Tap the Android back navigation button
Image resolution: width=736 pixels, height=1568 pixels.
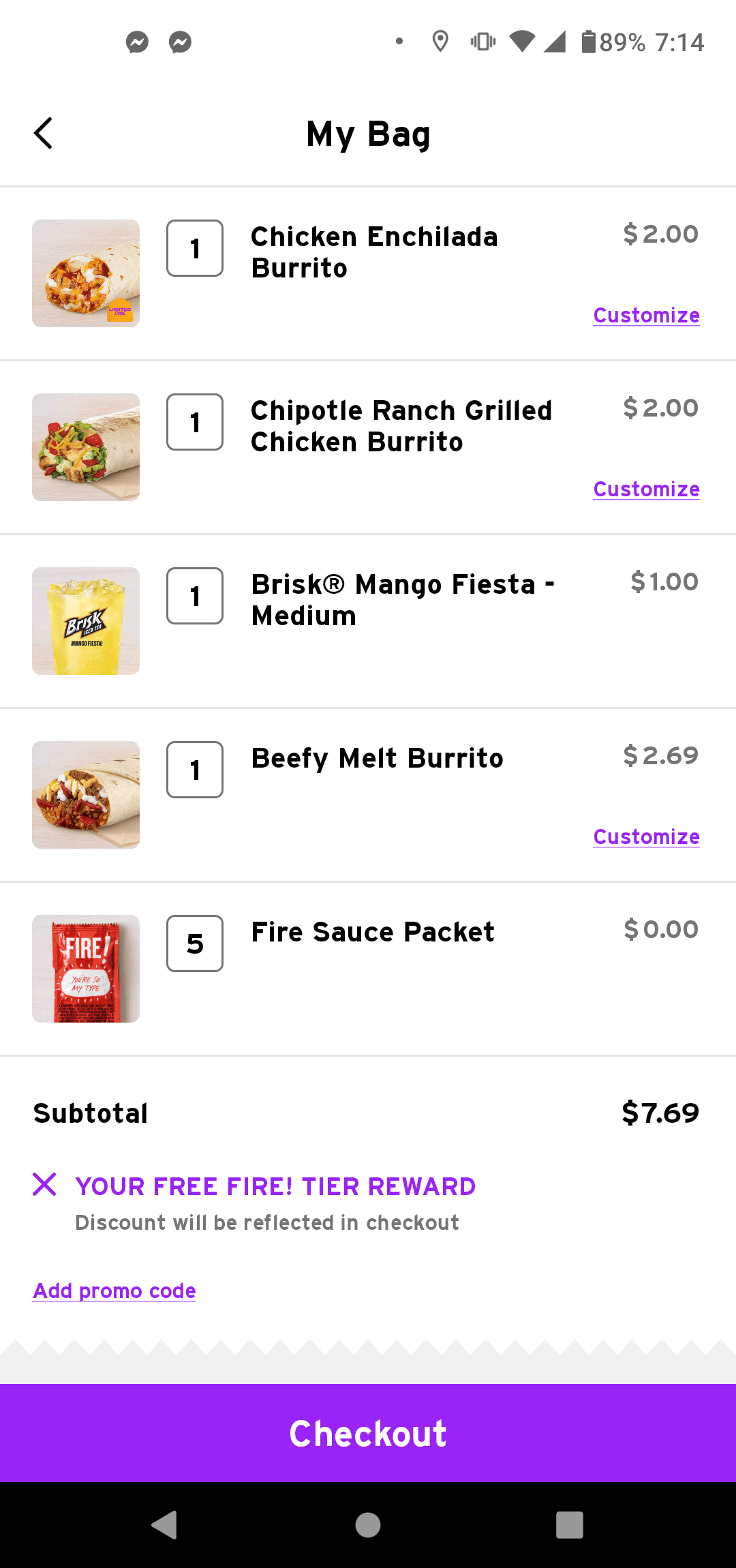tap(165, 1525)
